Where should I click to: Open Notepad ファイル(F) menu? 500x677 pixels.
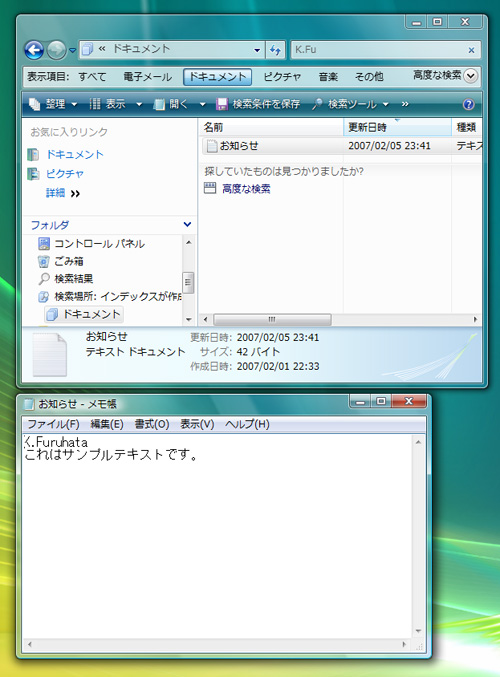coord(53,424)
